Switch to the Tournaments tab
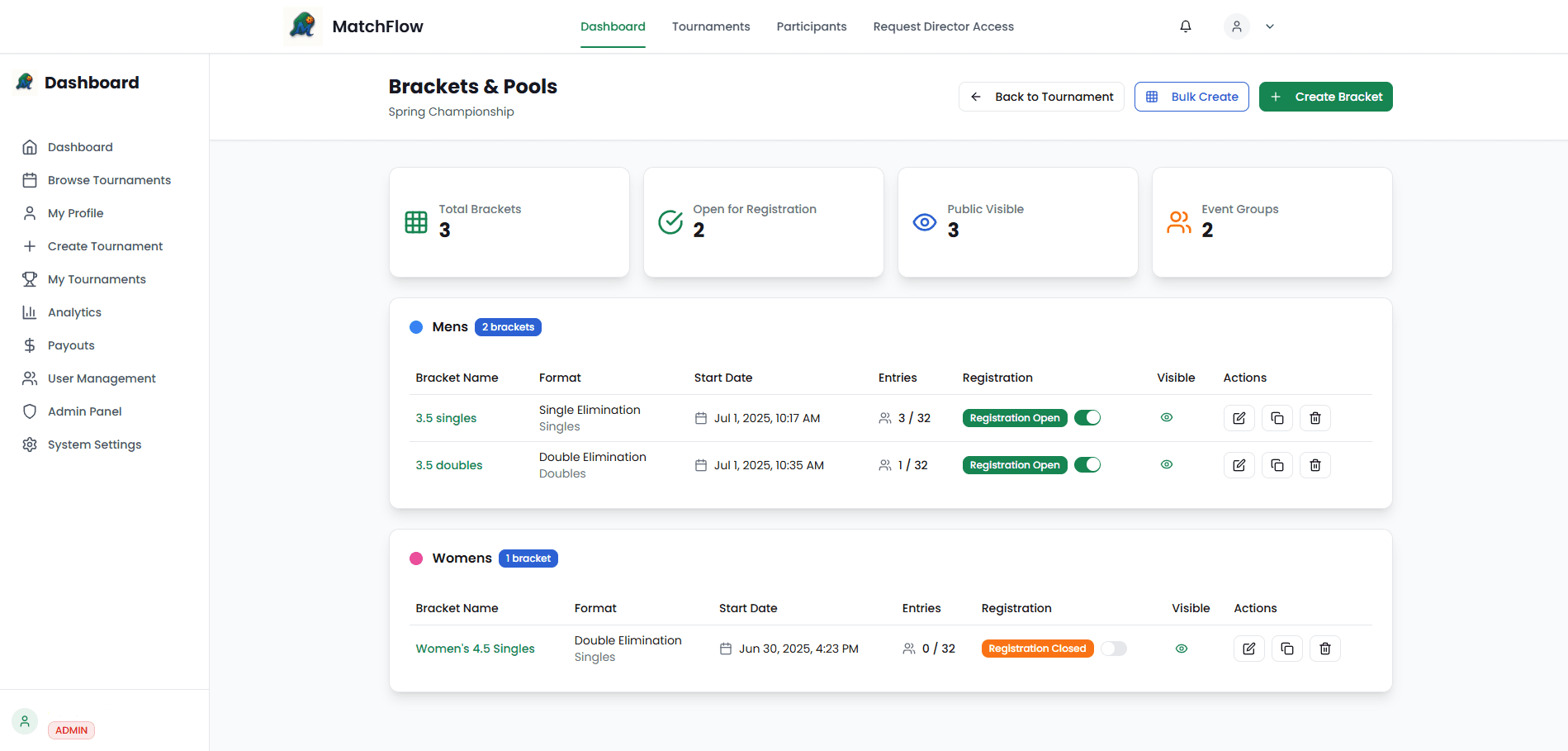The image size is (1568, 751). (710, 26)
